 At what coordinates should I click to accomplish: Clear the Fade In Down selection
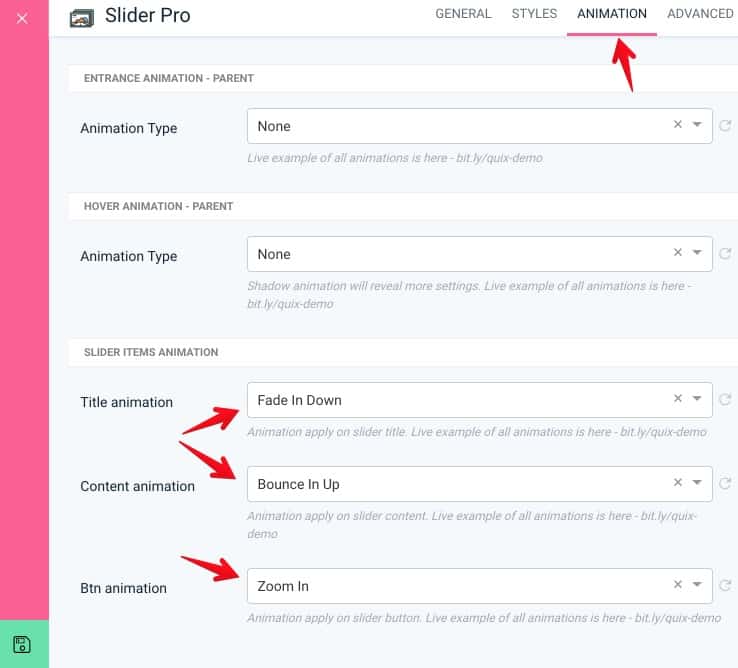click(x=678, y=398)
